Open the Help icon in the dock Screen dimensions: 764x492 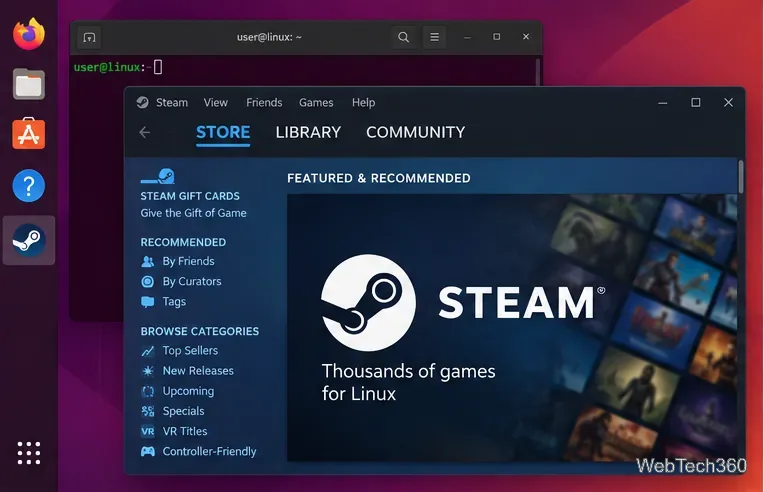pyautogui.click(x=29, y=186)
